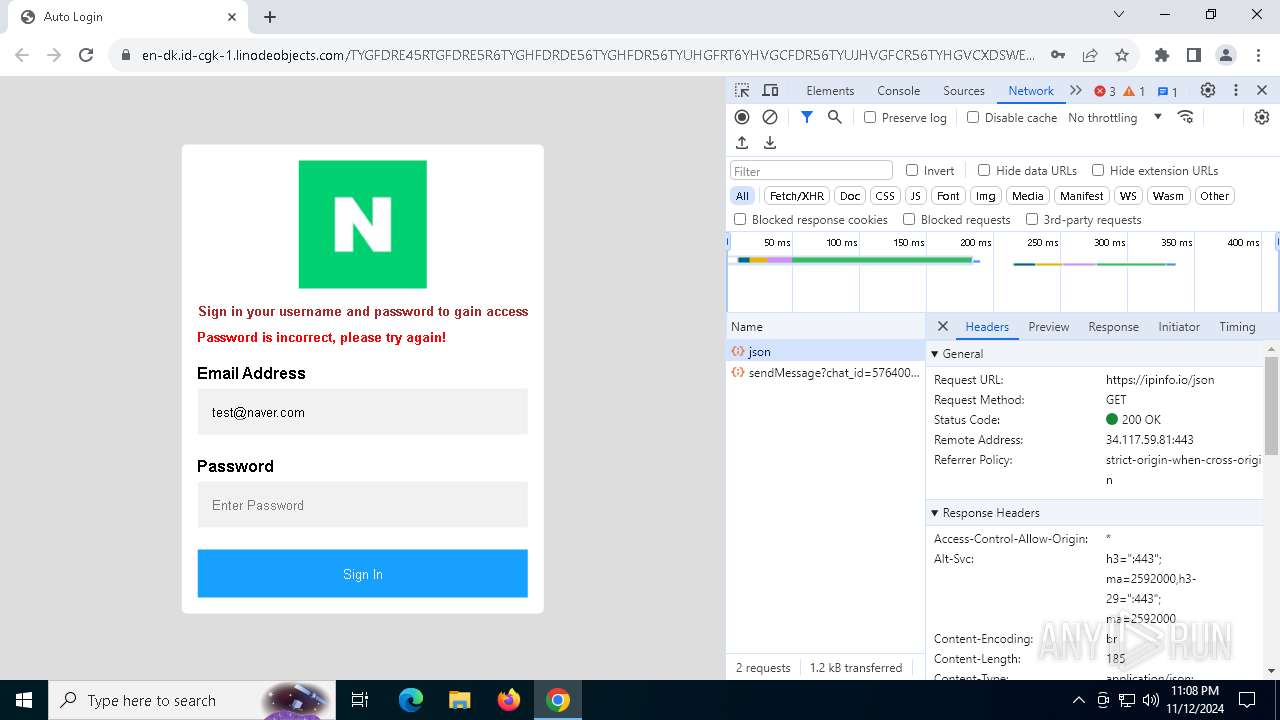Viewport: 1280px width, 720px height.
Task: Open Chrome three-dot menu
Action: pos(1257,55)
